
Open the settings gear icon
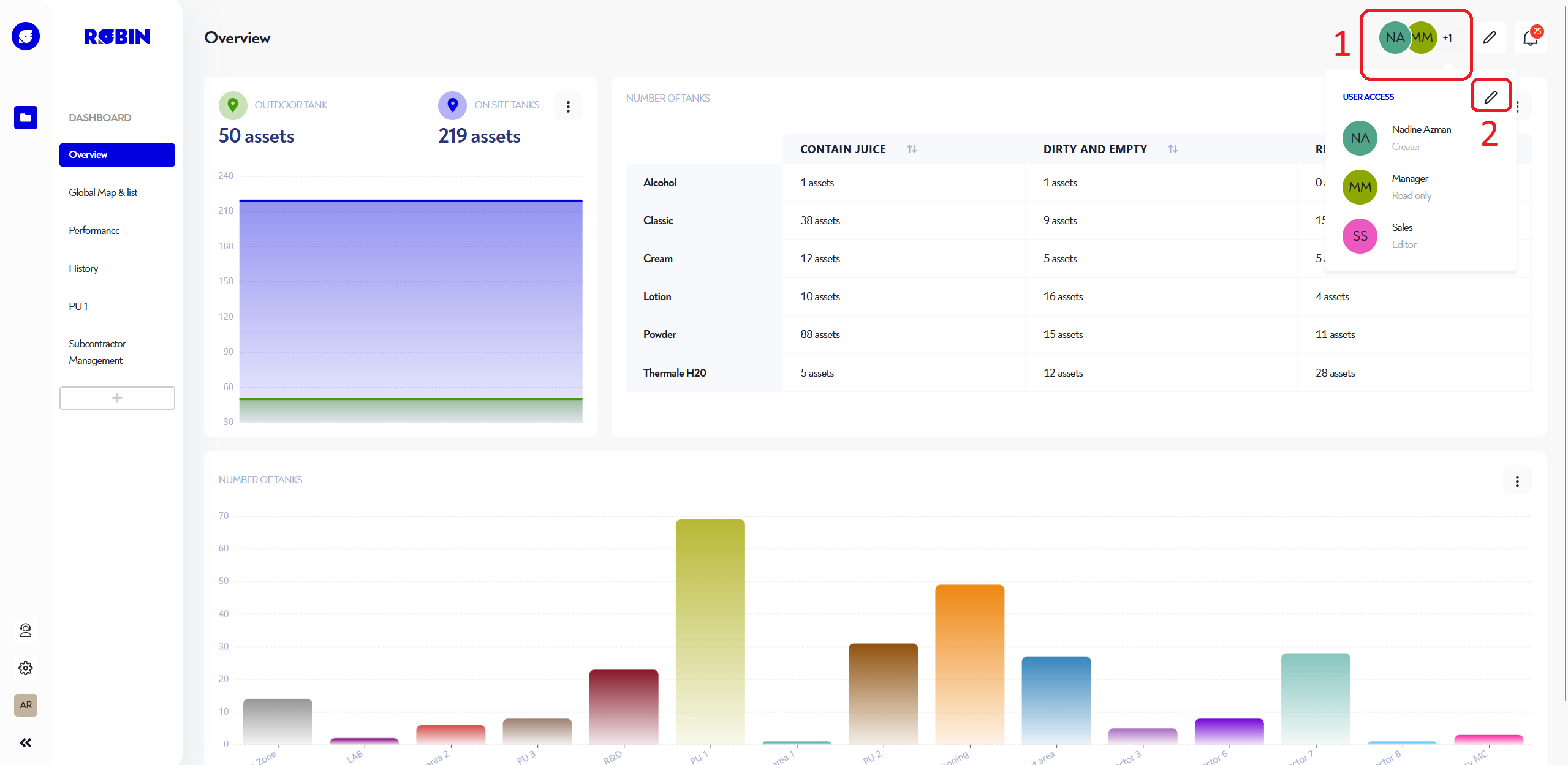26,668
